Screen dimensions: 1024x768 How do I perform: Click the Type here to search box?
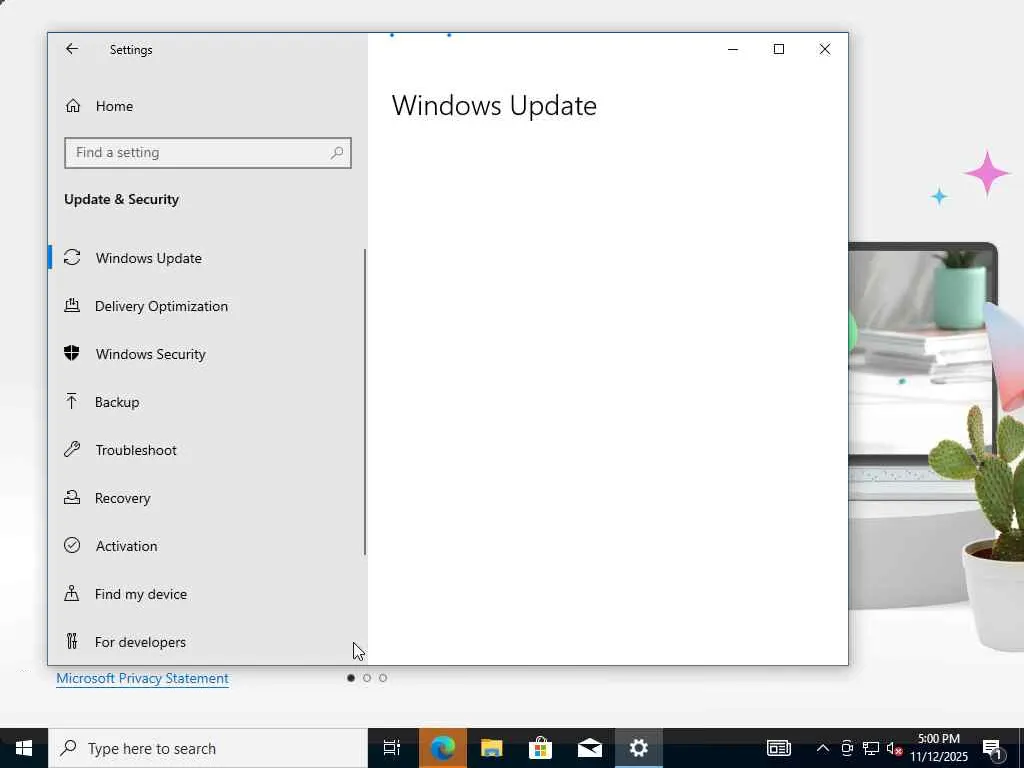pos(208,748)
